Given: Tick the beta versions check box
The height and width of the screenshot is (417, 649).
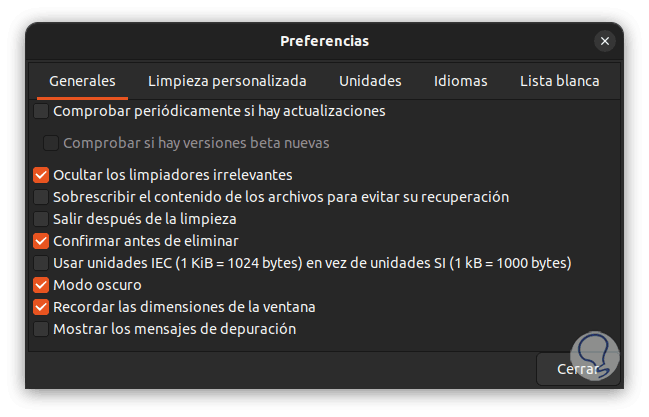Looking at the screenshot, I should [x=52, y=143].
